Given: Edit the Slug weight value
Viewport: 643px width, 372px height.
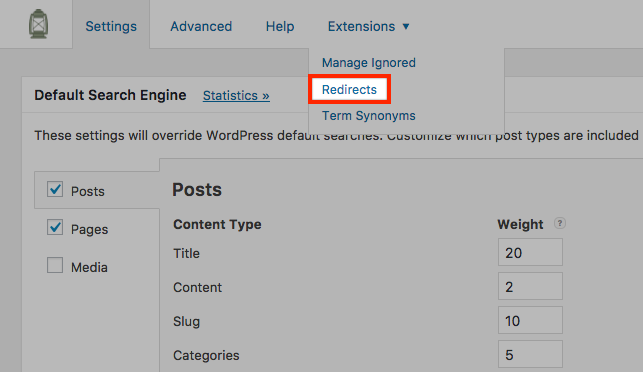Looking at the screenshot, I should pyautogui.click(x=530, y=320).
